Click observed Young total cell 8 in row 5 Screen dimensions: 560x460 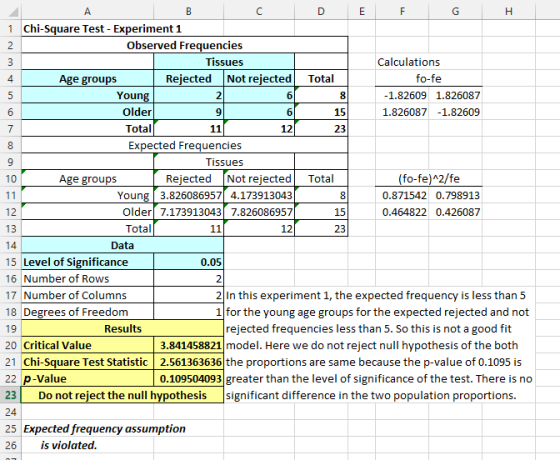tap(321, 95)
